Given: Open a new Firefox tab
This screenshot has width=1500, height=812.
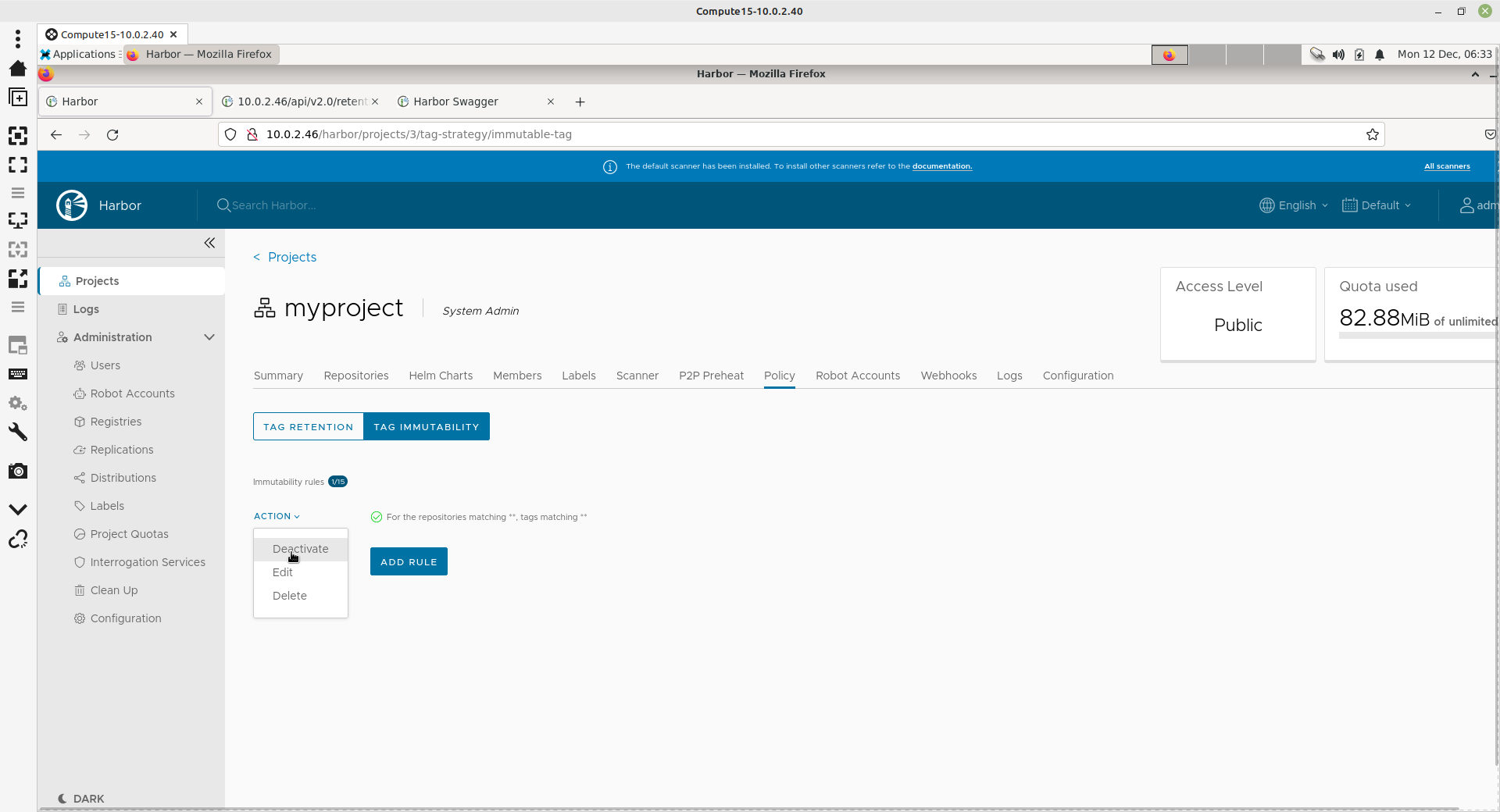Looking at the screenshot, I should click(580, 101).
